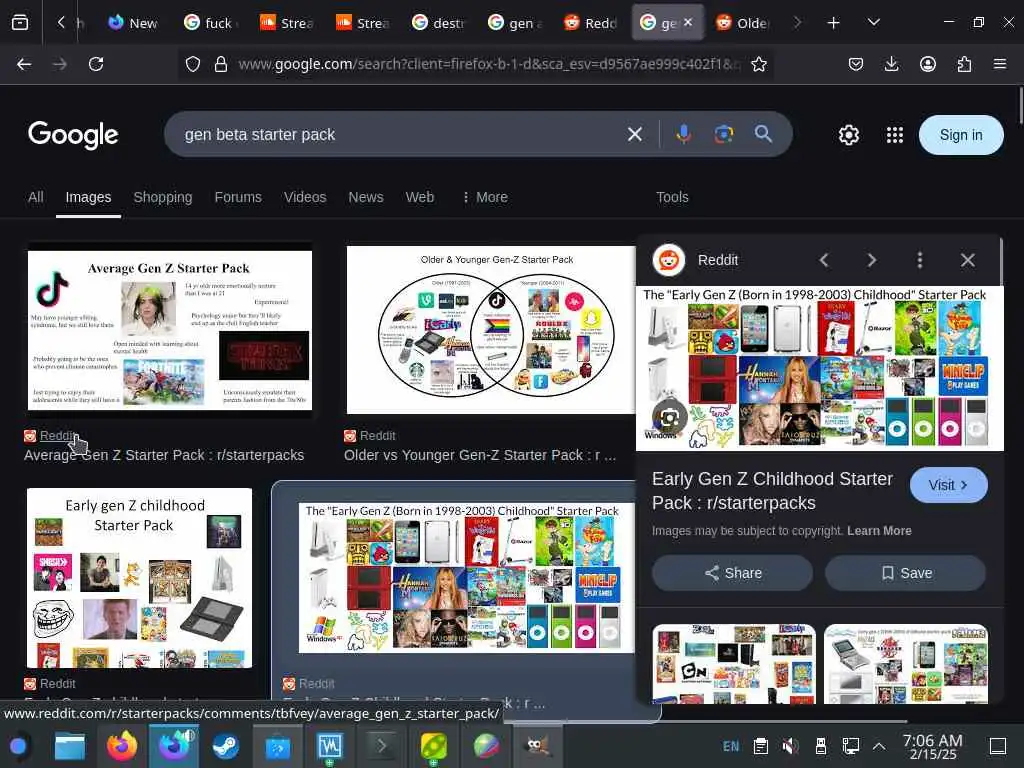The height and width of the screenshot is (768, 1024).
Task: Open the Google apps grid
Action: pos(895,135)
